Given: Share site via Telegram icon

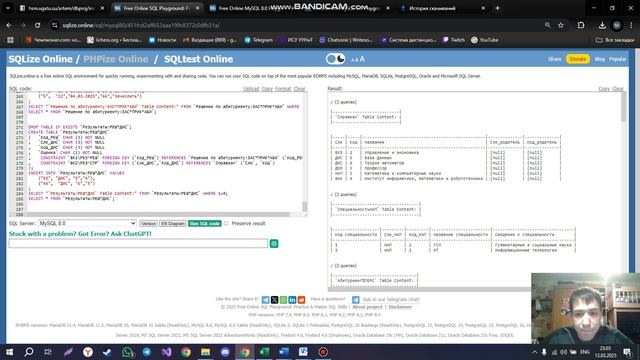Looking at the screenshot, I should coord(265,300).
